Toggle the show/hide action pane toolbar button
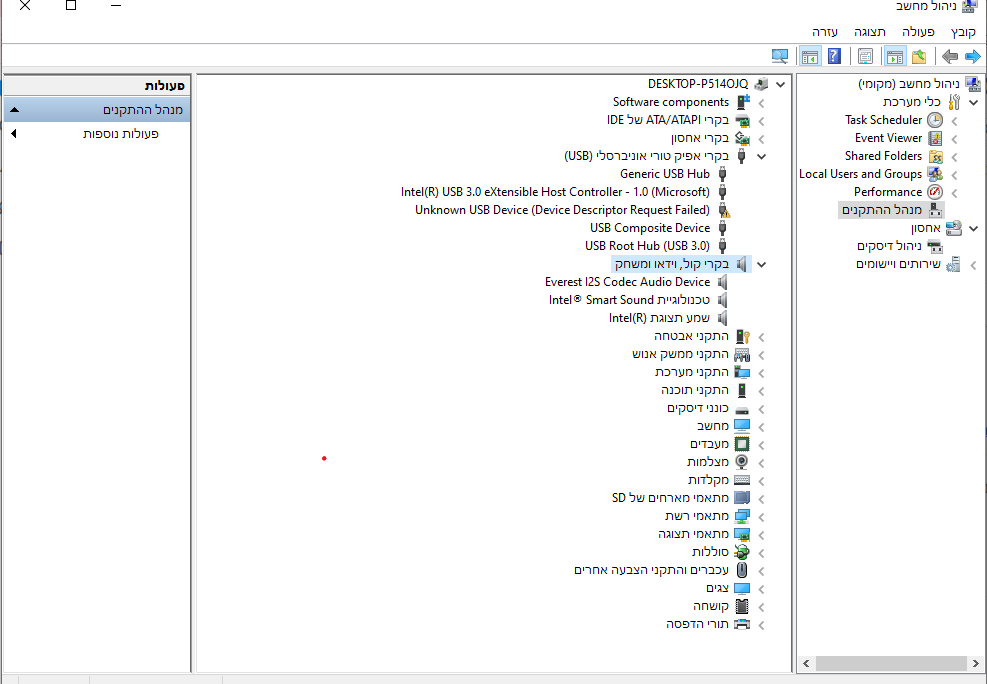 (x=810, y=56)
